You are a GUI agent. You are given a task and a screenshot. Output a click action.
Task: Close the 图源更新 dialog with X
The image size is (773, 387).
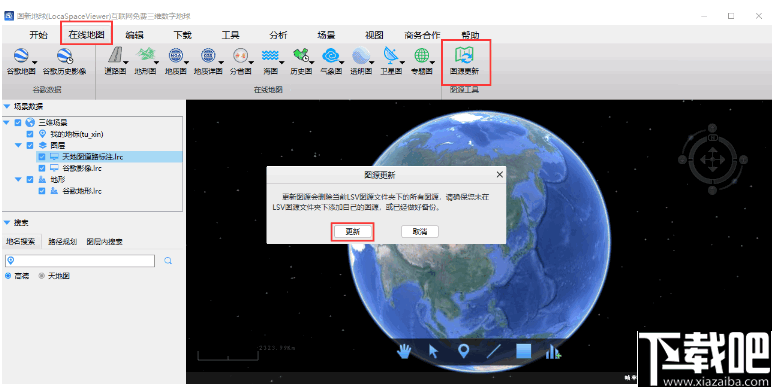tap(499, 175)
